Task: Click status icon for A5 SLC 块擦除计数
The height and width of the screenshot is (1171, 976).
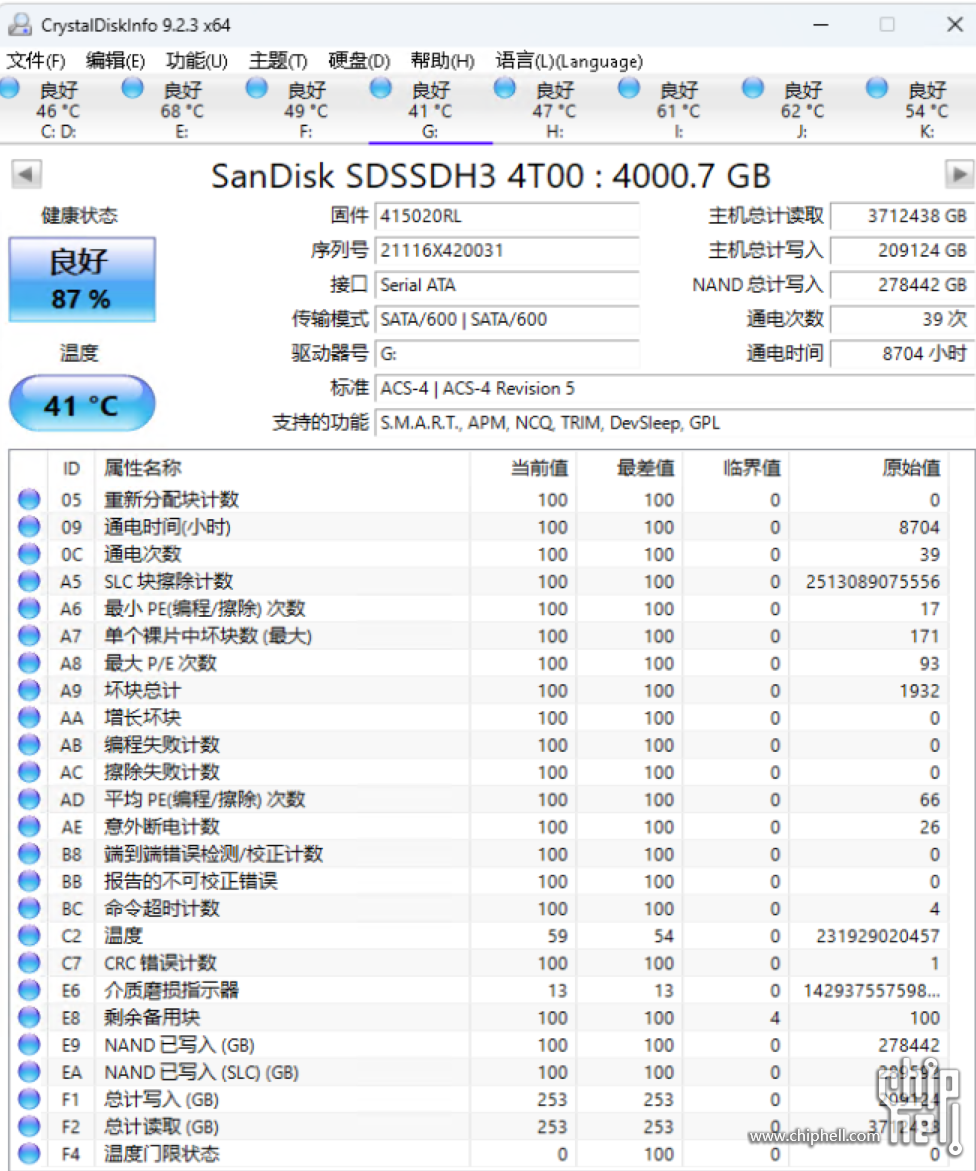Action: [x=29, y=581]
